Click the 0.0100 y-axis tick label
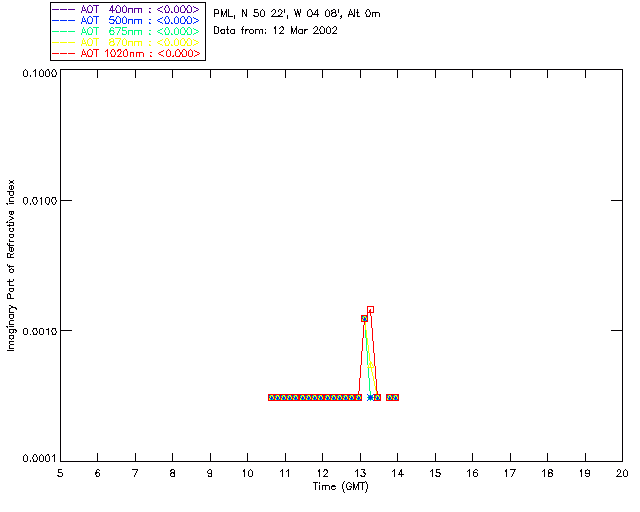This screenshot has height=512, width=640. pos(39,201)
